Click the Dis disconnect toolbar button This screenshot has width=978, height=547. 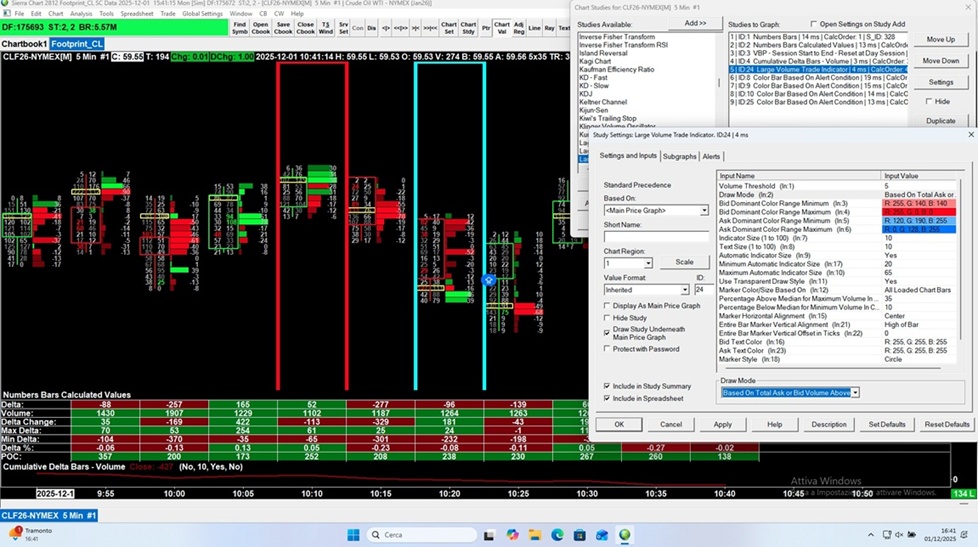(x=372, y=28)
